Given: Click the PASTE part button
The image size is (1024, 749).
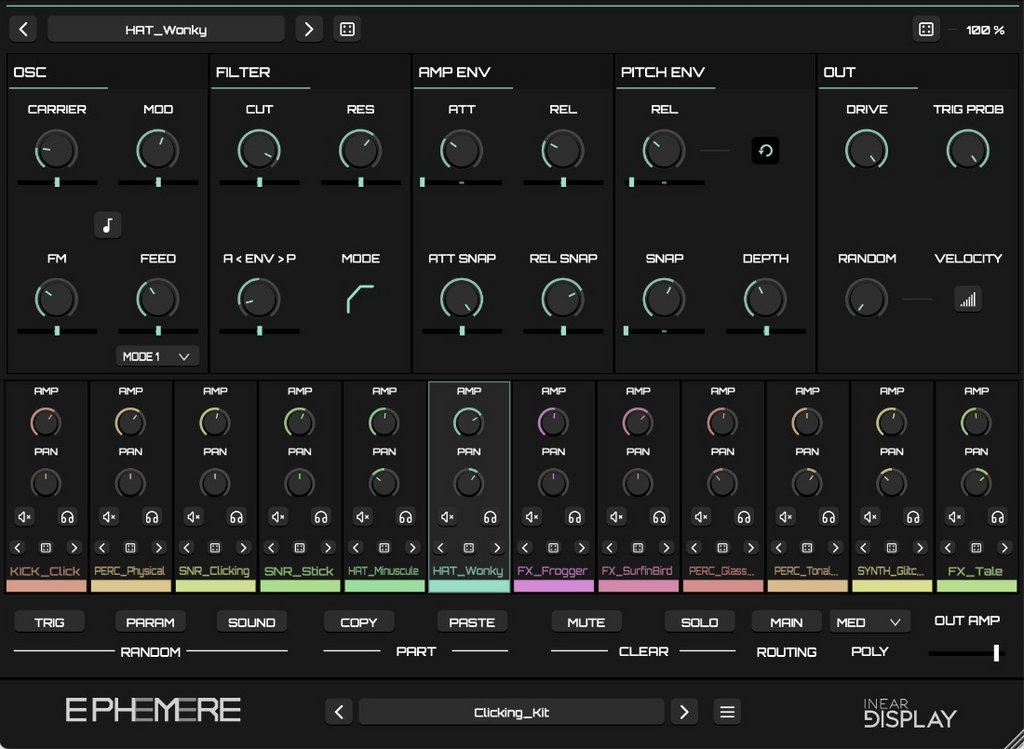Looking at the screenshot, I should [x=472, y=622].
